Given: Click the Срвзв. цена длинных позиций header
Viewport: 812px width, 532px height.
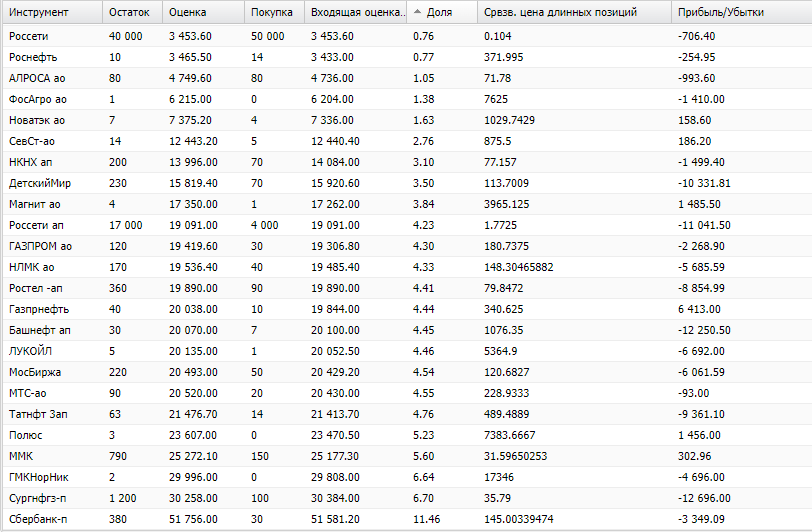Looking at the screenshot, I should (x=574, y=12).
